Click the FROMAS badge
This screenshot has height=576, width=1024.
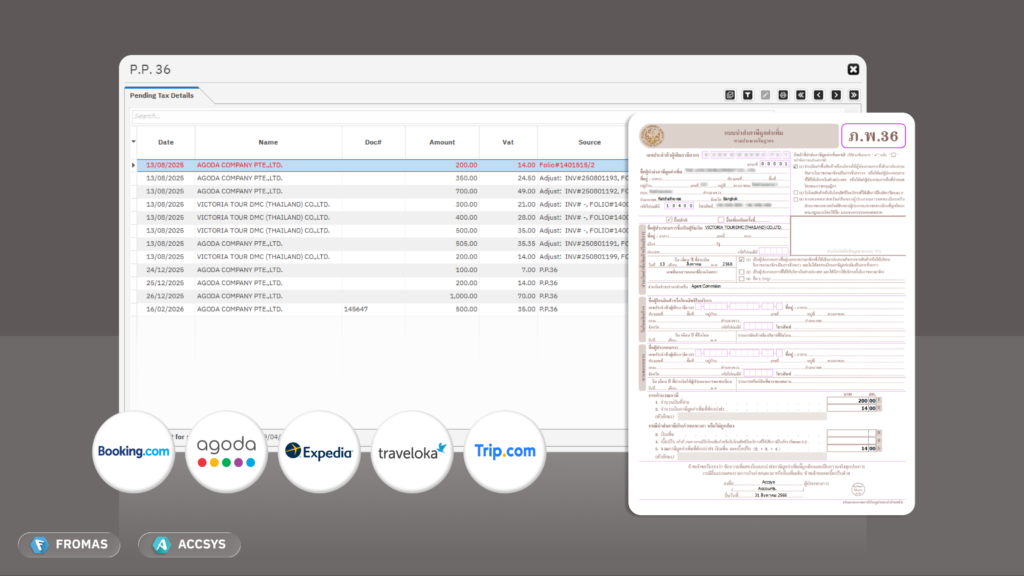[69, 545]
